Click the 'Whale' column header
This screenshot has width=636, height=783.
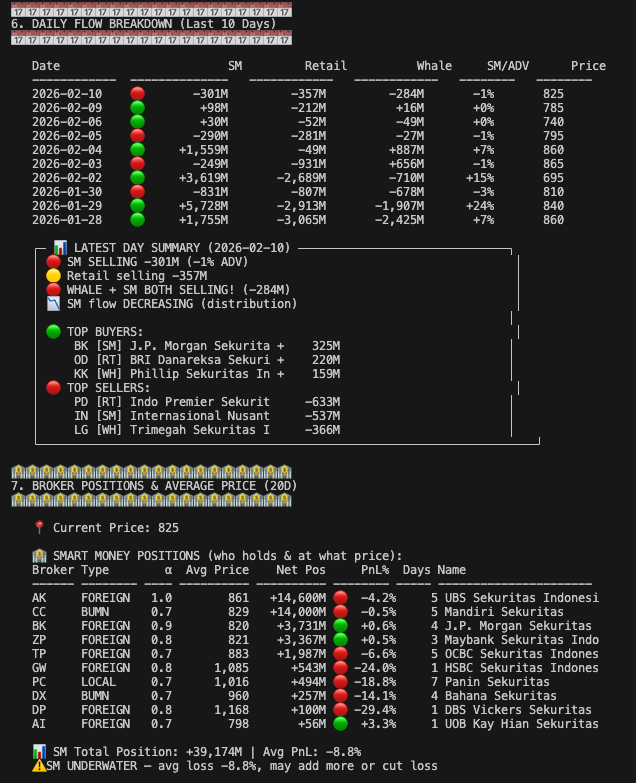click(434, 66)
